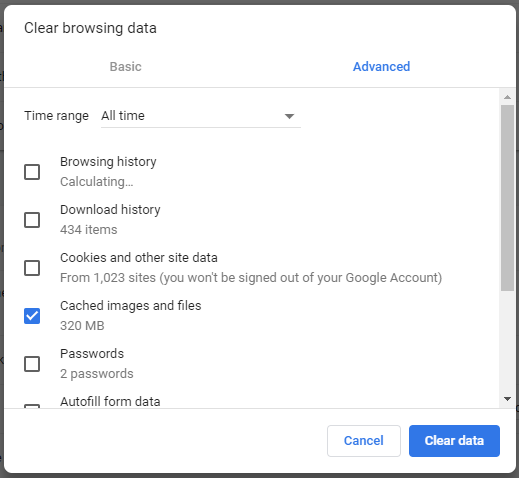
Task: Tick Cookies and other site data checkbox
Action: coord(32,268)
